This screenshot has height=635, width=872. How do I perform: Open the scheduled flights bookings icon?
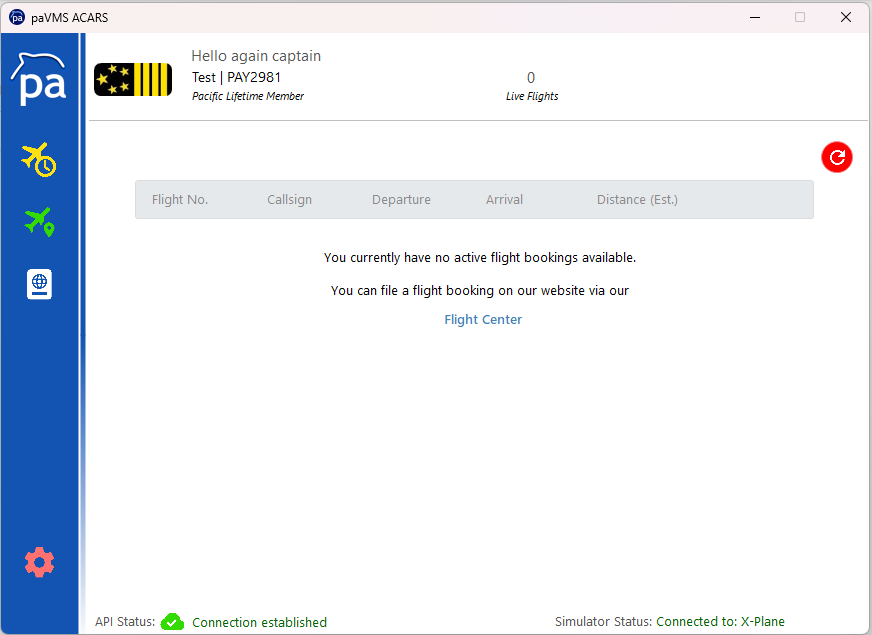point(39,160)
